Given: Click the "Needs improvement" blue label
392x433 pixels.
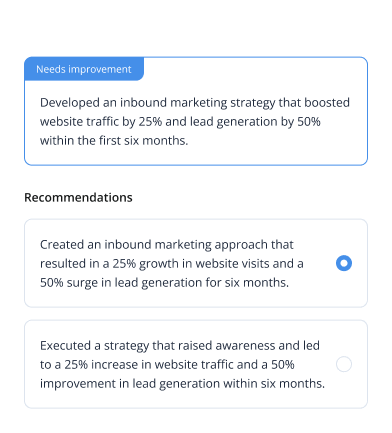Looking at the screenshot, I should point(84,69).
